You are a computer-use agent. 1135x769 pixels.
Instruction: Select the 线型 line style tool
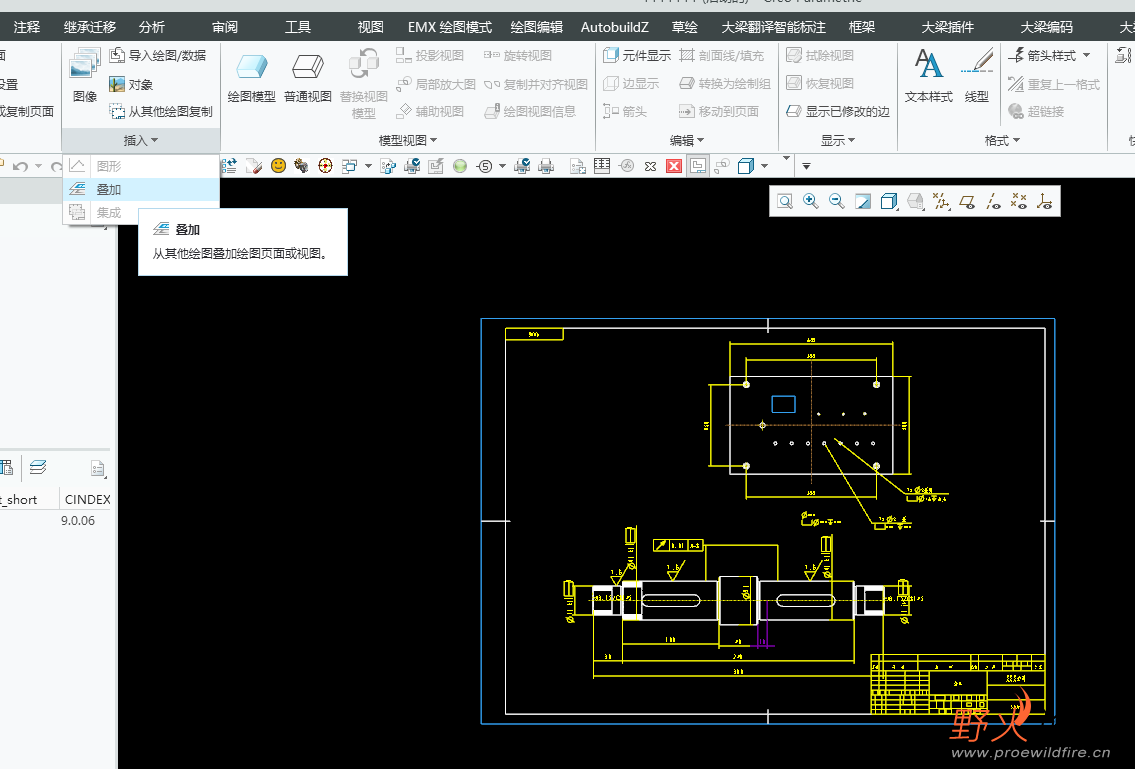coord(977,66)
